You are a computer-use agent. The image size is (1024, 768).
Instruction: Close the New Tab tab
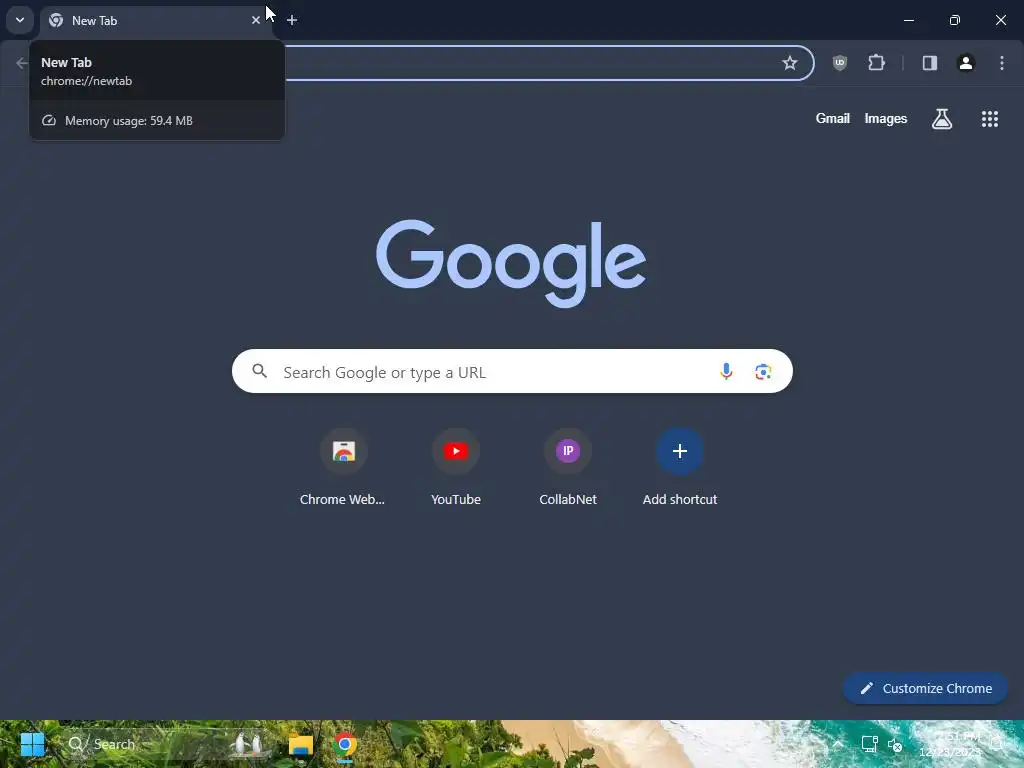(x=255, y=20)
